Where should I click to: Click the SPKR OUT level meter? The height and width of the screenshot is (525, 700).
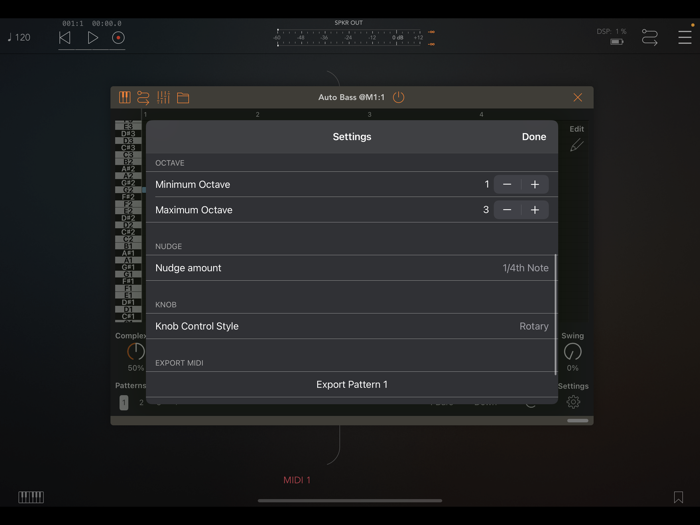tap(349, 38)
